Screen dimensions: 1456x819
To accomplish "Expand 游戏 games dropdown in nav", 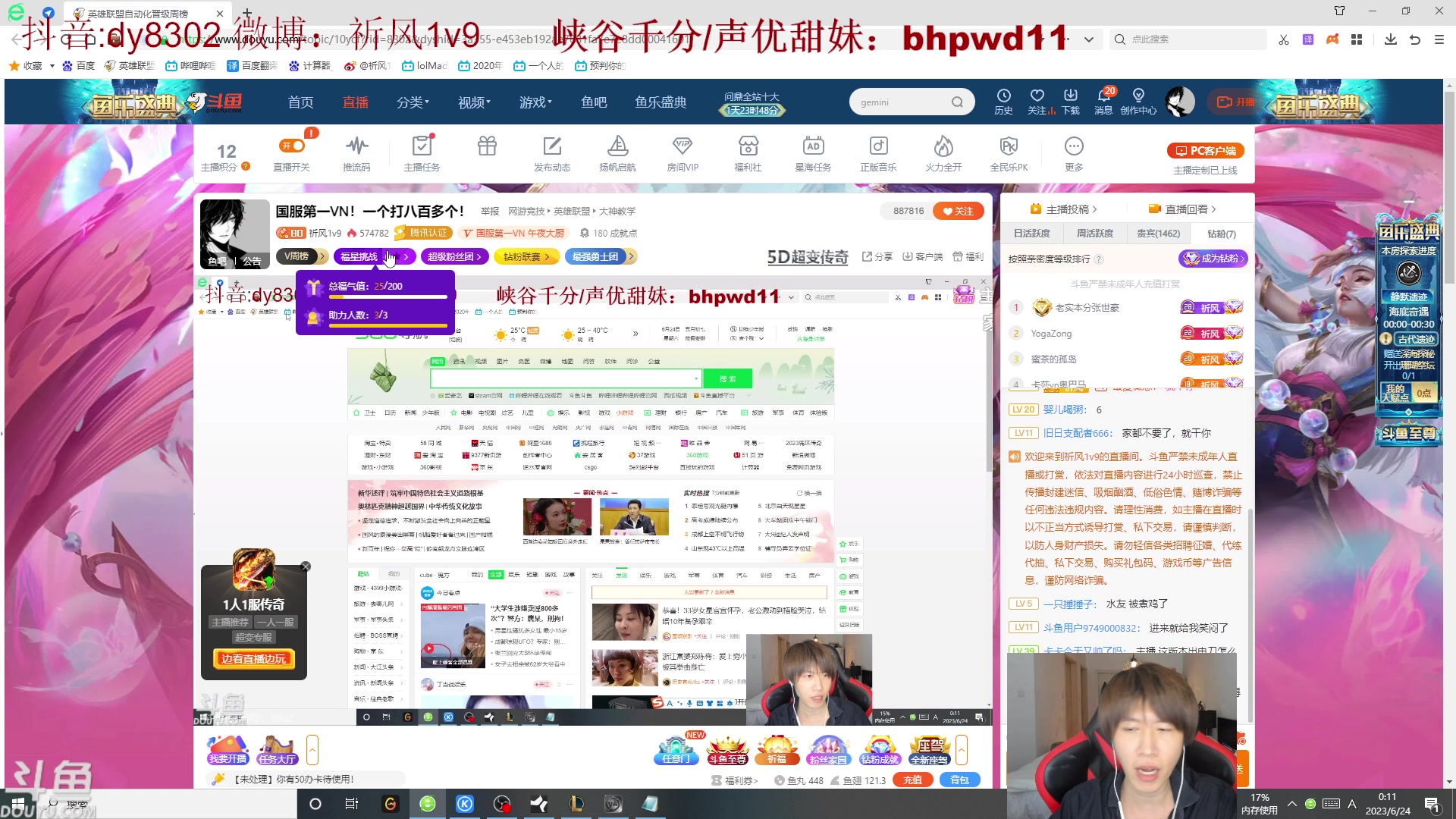I will coord(535,102).
